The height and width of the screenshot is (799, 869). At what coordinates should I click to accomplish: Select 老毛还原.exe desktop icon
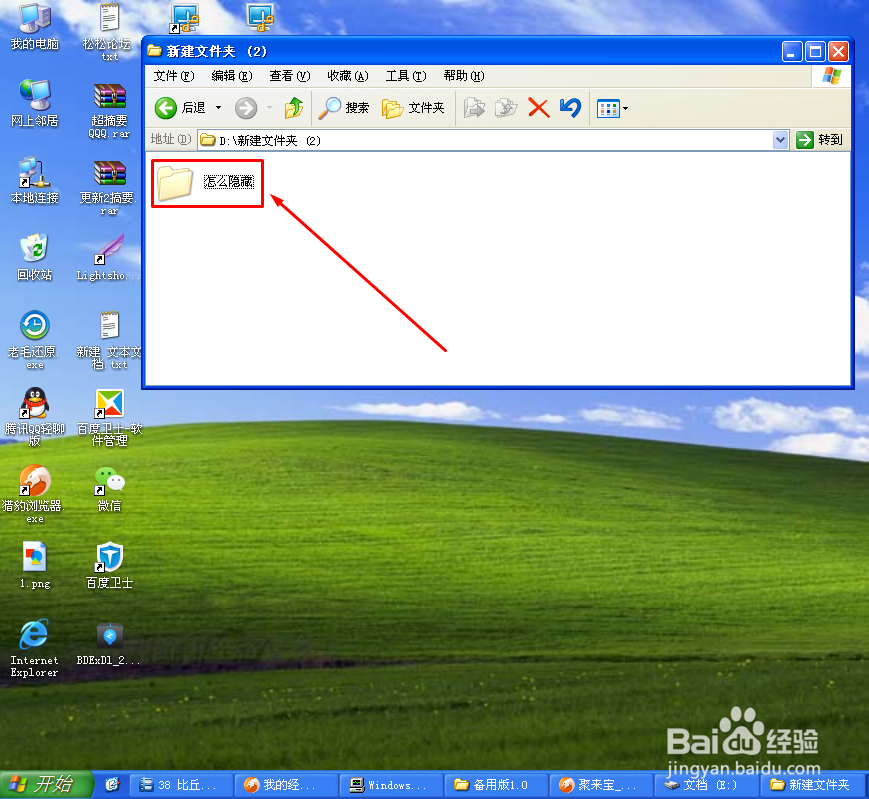click(35, 340)
